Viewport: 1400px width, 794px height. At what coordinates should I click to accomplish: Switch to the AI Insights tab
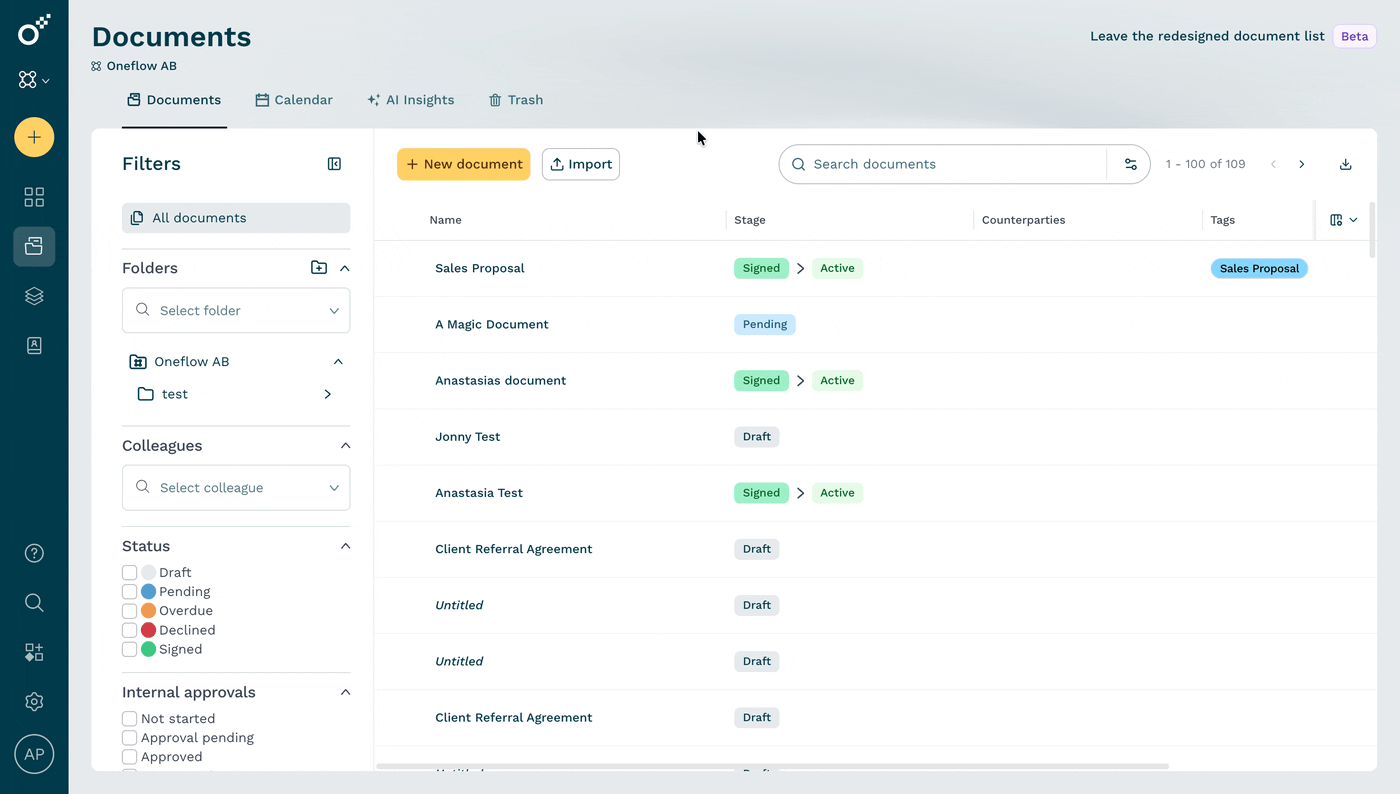pyautogui.click(x=410, y=100)
